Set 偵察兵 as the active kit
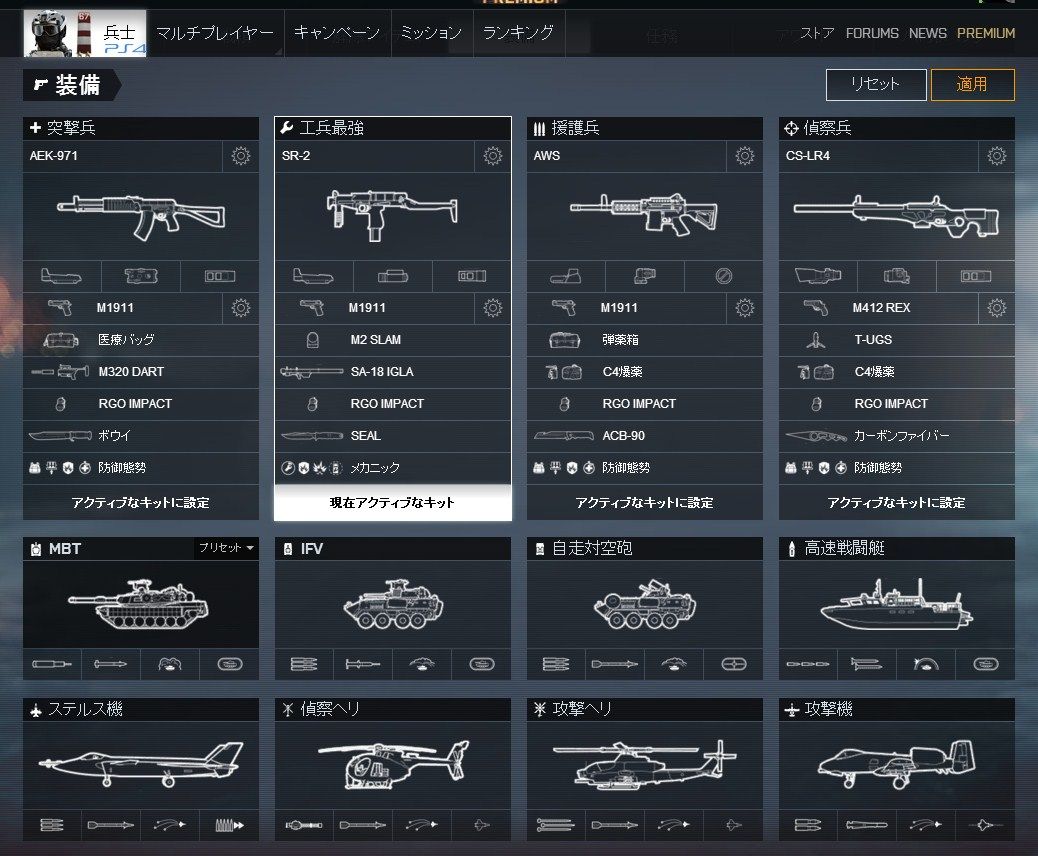 tap(896, 502)
